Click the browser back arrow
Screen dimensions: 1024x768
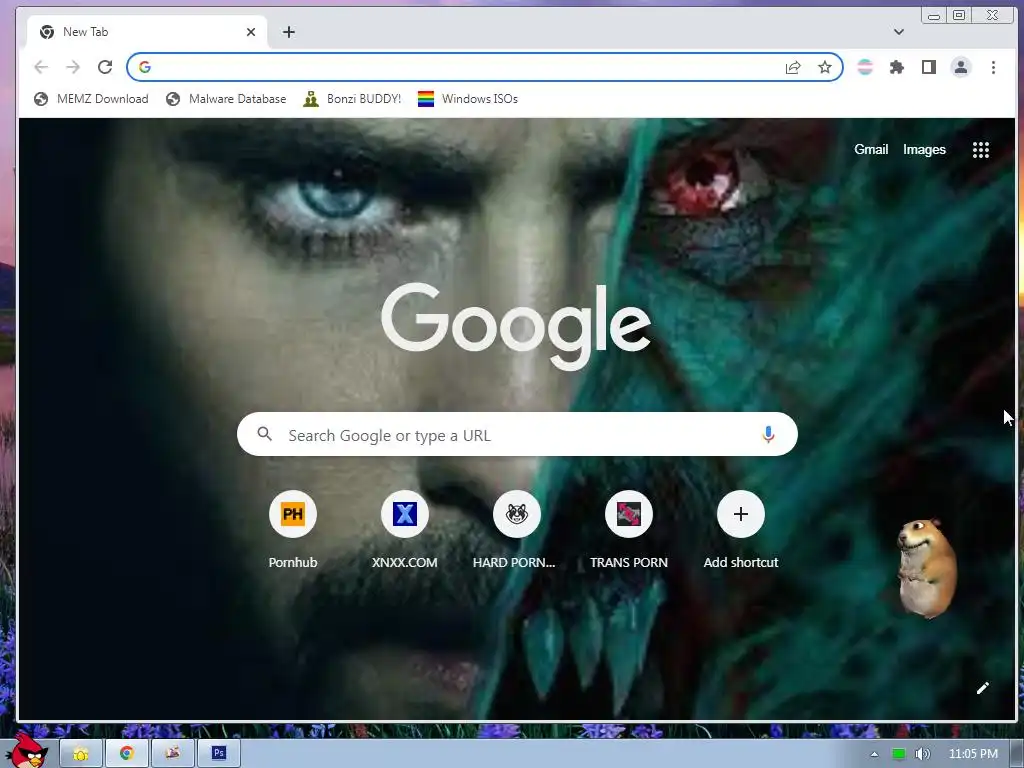tap(41, 67)
